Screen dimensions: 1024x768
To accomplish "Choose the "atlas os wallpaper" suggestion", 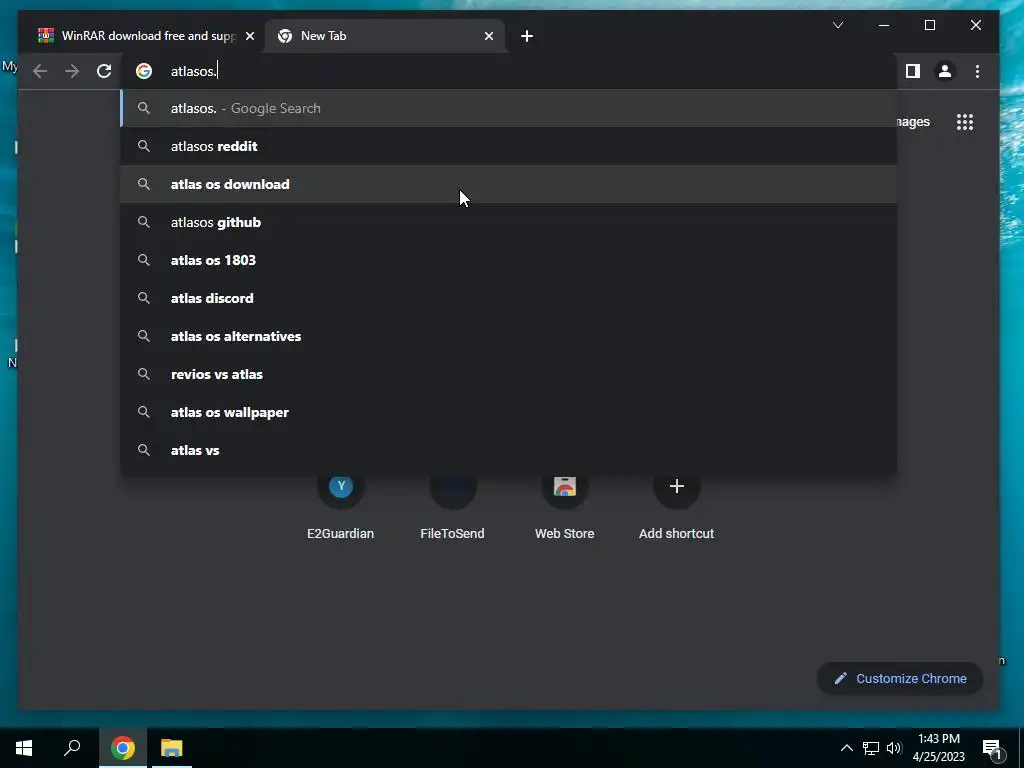I will (509, 412).
